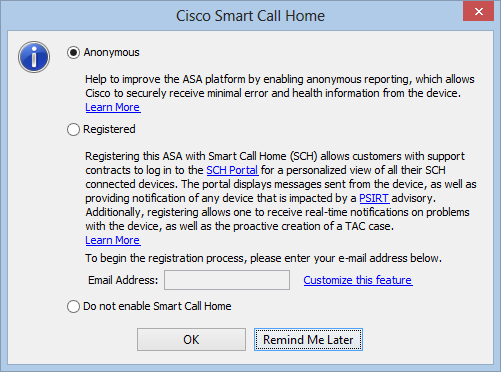Viewport: 501px width, 372px height.
Task: Click the begin registration process instruction text
Action: pos(263,258)
